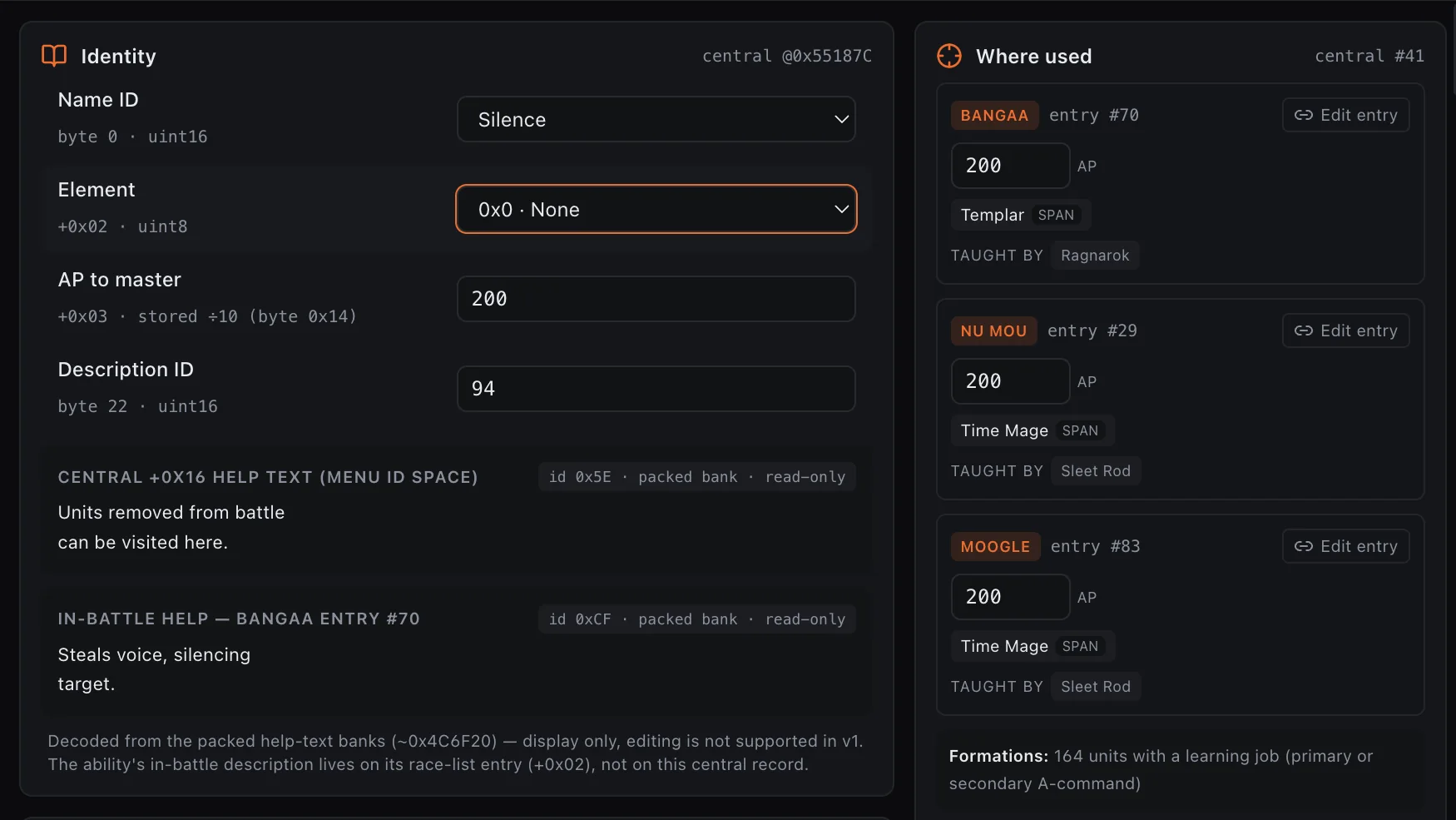Click the central #41 label
The height and width of the screenshot is (820, 1456).
(1369, 56)
